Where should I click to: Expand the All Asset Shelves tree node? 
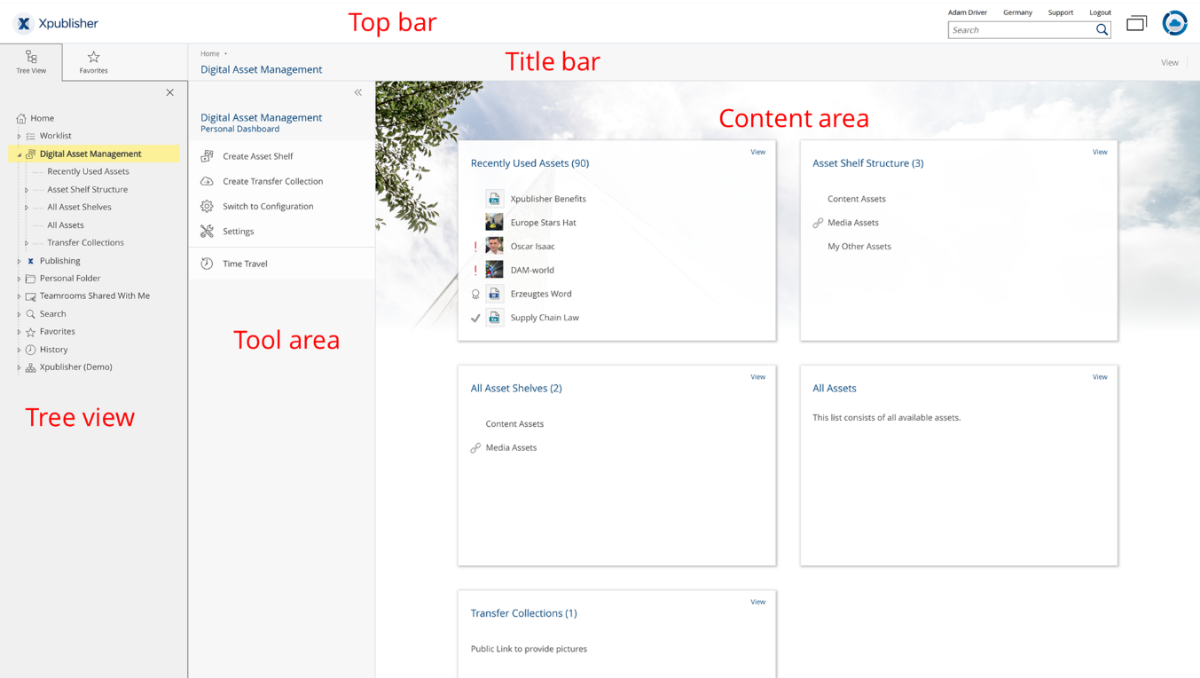point(26,208)
